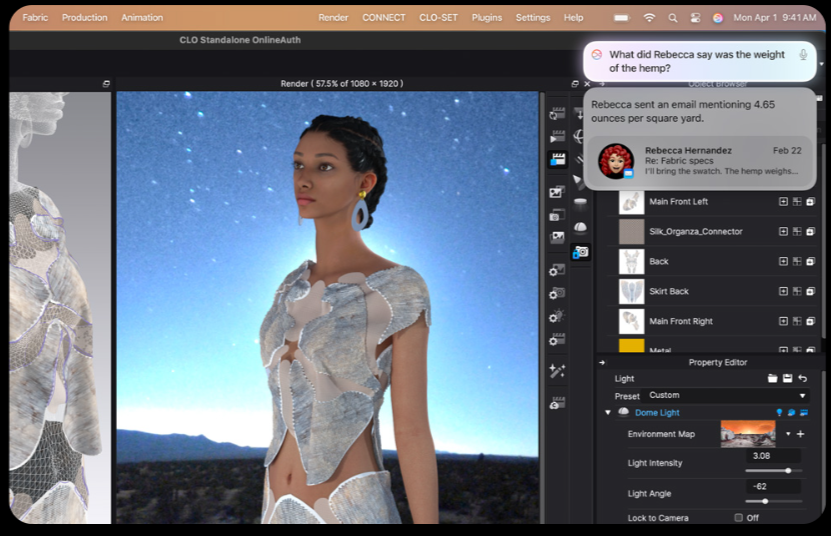Image resolution: width=831 pixels, height=536 pixels.
Task: Open the Animation menu
Action: [142, 17]
